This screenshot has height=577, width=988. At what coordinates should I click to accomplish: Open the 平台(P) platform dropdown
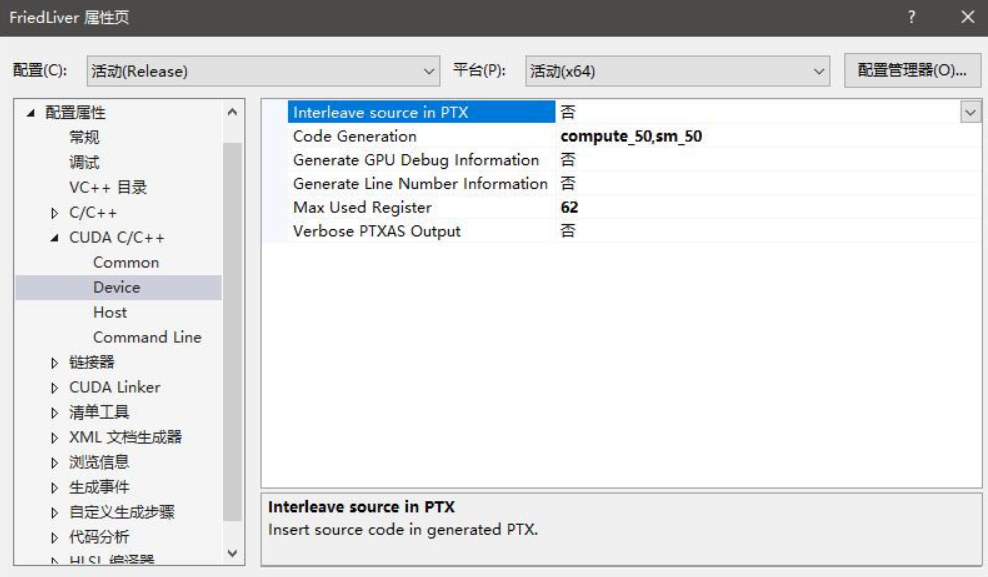click(x=817, y=71)
